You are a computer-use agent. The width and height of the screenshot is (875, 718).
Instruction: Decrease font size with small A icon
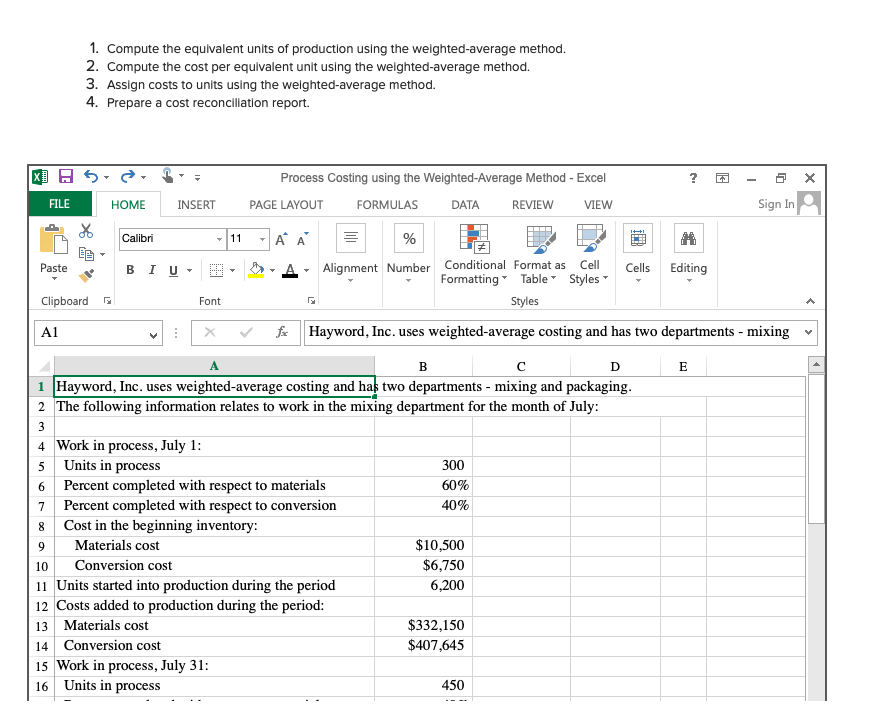[x=302, y=240]
